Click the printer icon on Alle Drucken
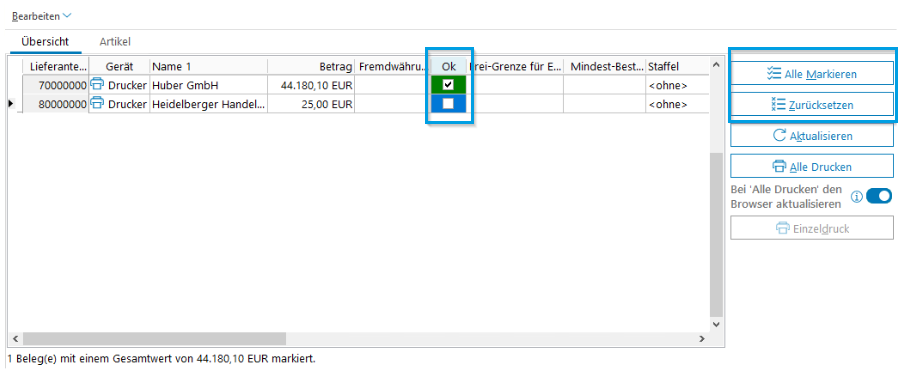This screenshot has height=376, width=902. coord(779,167)
